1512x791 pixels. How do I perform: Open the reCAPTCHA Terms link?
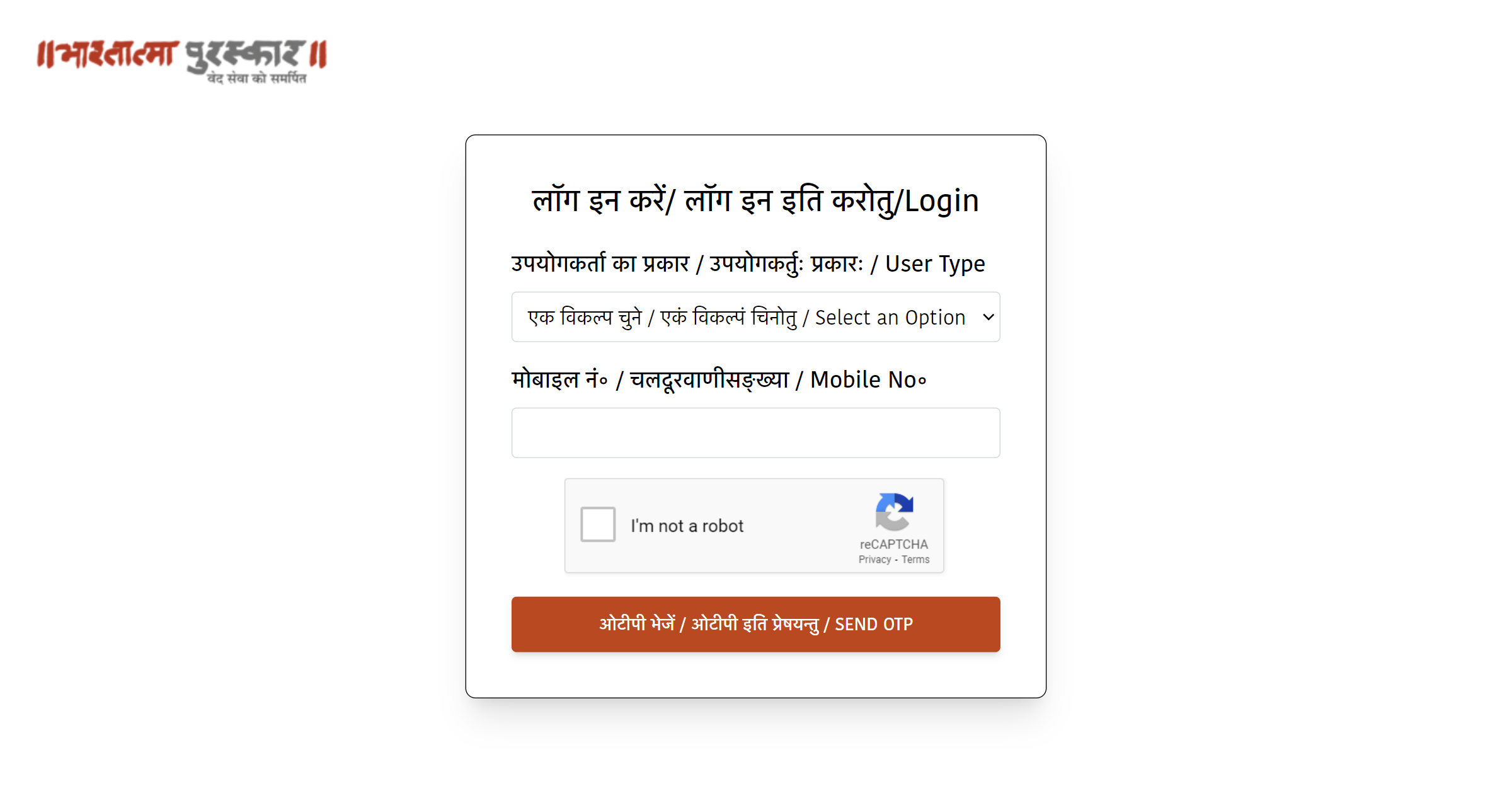click(x=915, y=560)
